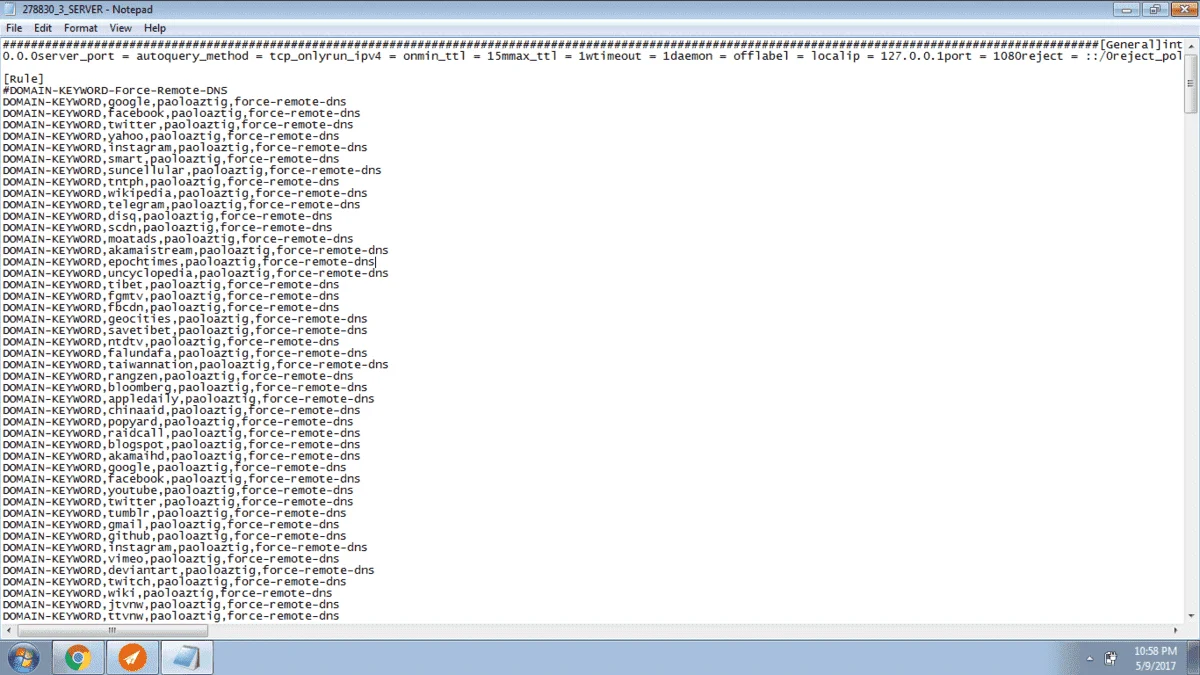Click the twitch rule line
1200x675 pixels.
[174, 582]
